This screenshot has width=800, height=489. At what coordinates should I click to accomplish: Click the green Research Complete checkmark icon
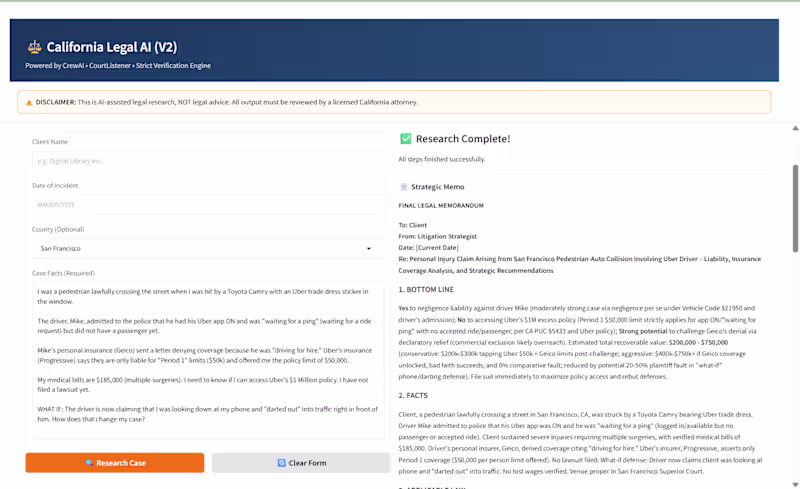[x=406, y=138]
